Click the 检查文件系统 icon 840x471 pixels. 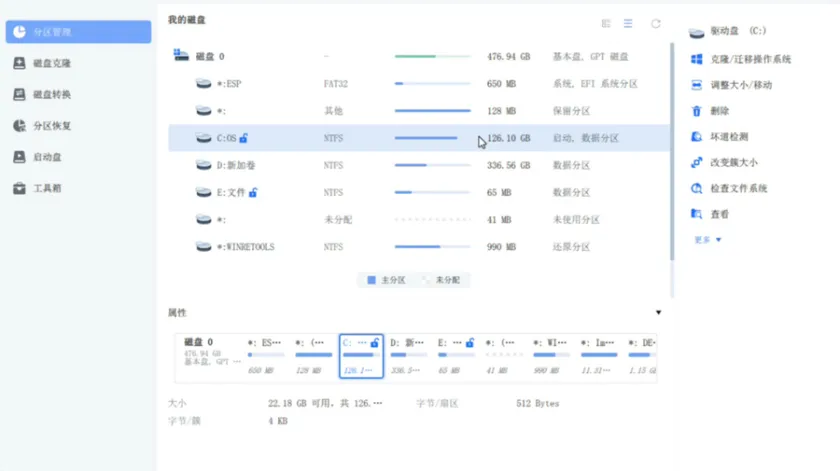coord(696,188)
